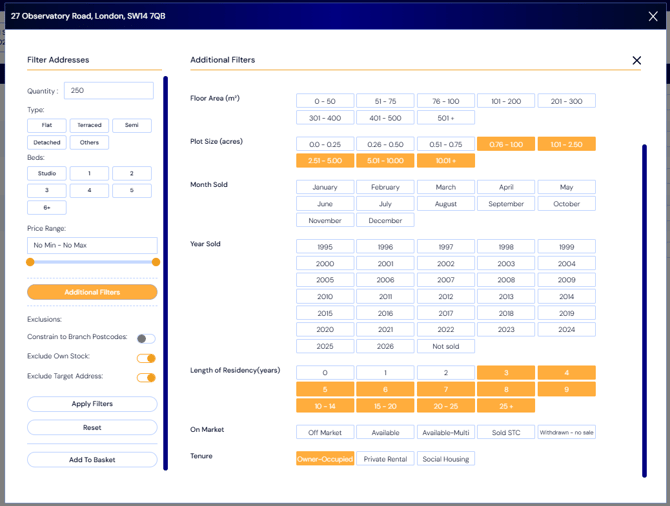Pick September as month sold
670x506 pixels.
(x=506, y=204)
